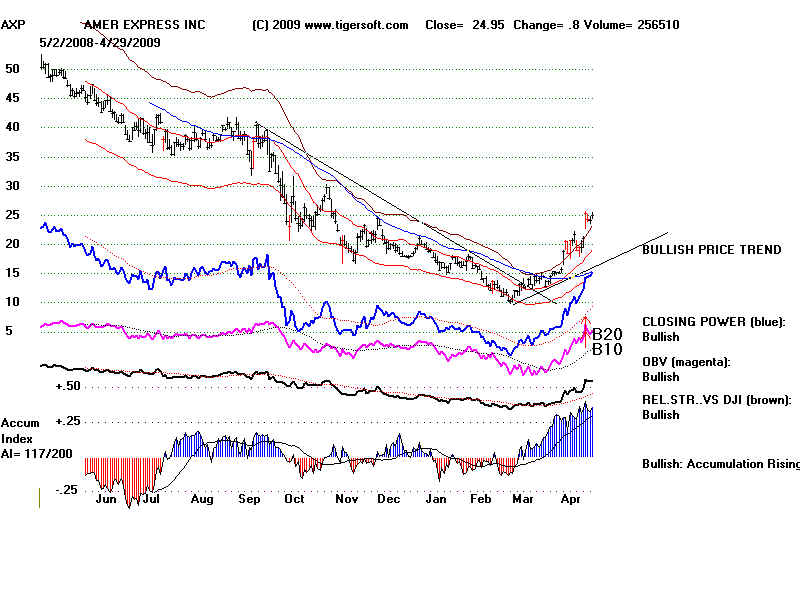Select the Close= 24.95 value
The width and height of the screenshot is (800, 600).
[x=465, y=25]
